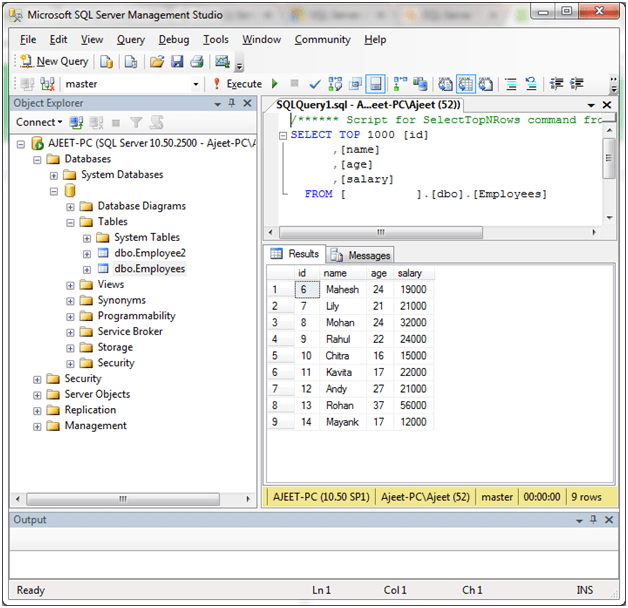Expand the Programmability folder node
Image resolution: width=628 pixels, height=608 pixels.
71,316
